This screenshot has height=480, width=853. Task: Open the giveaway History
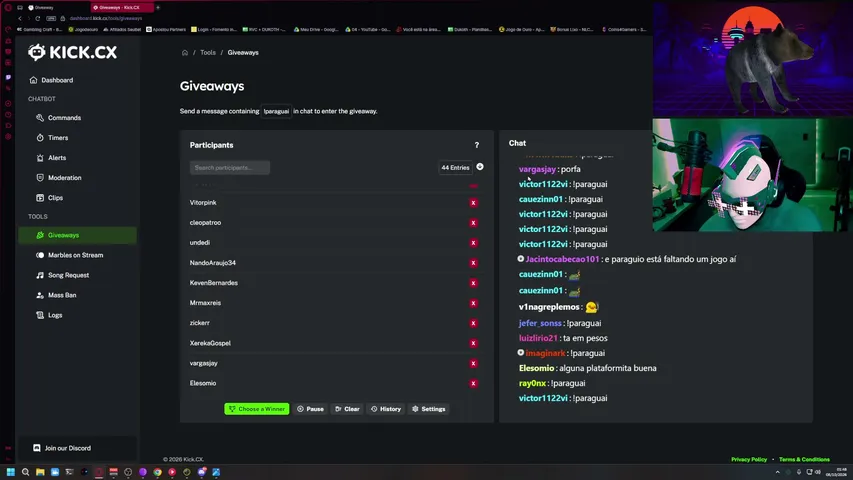coord(386,409)
